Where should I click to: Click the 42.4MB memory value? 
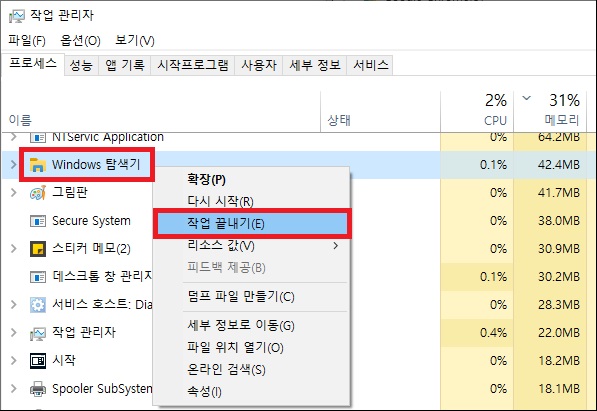pyautogui.click(x=559, y=165)
